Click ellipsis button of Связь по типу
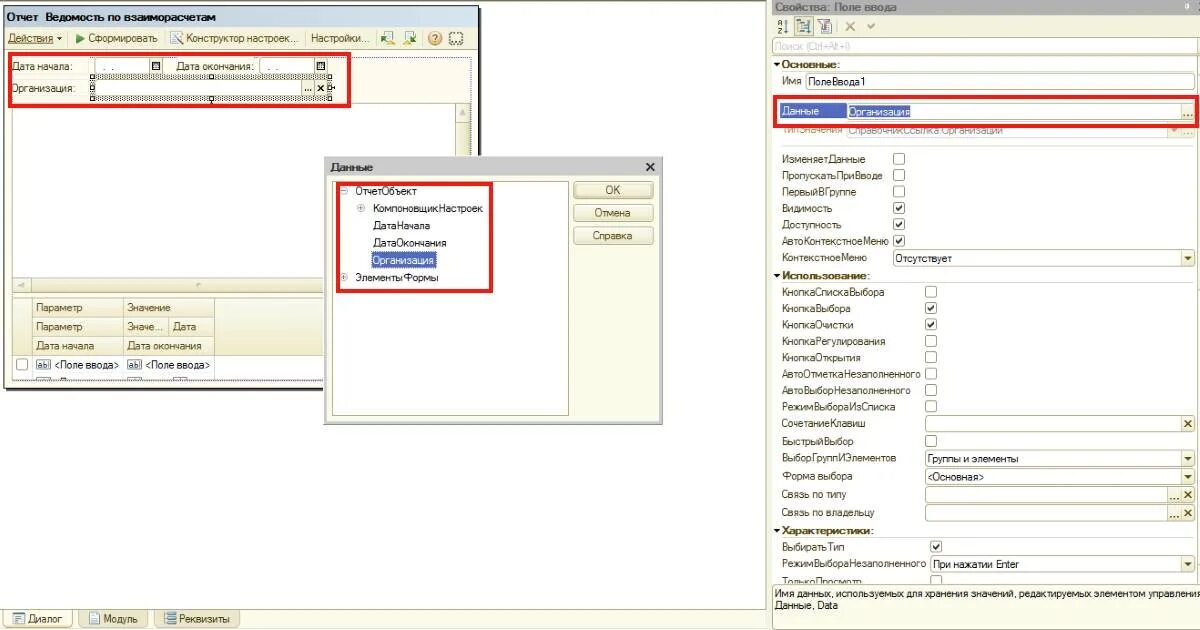Viewport: 1200px width, 630px height. [1174, 495]
